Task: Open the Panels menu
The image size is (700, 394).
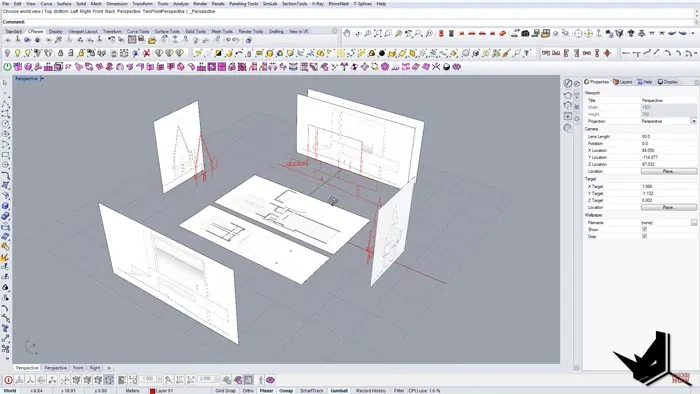Action: tap(218, 4)
